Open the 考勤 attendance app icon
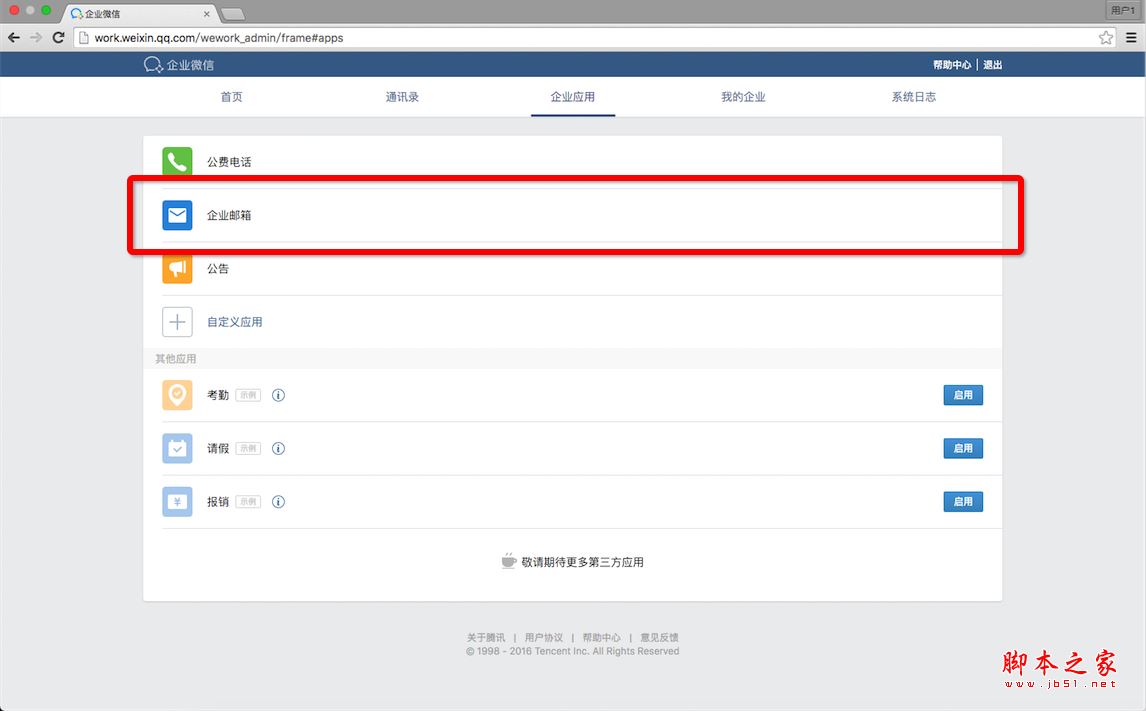This screenshot has width=1146, height=711. tap(177, 394)
